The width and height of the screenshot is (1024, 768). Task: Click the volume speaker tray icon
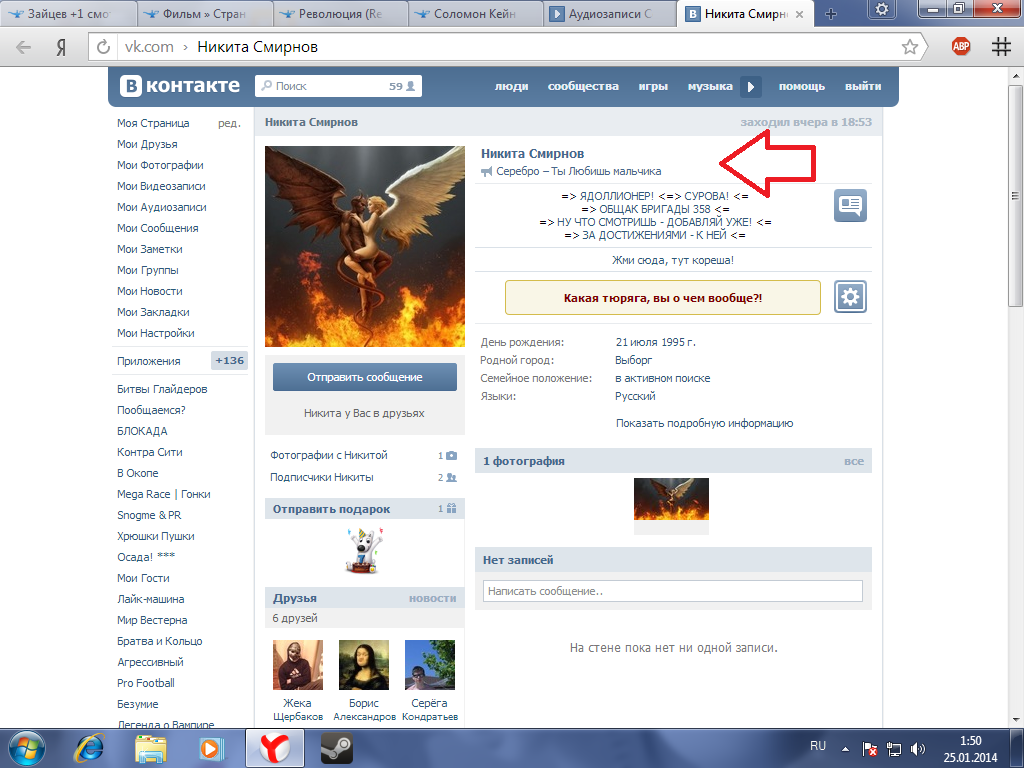(x=918, y=748)
